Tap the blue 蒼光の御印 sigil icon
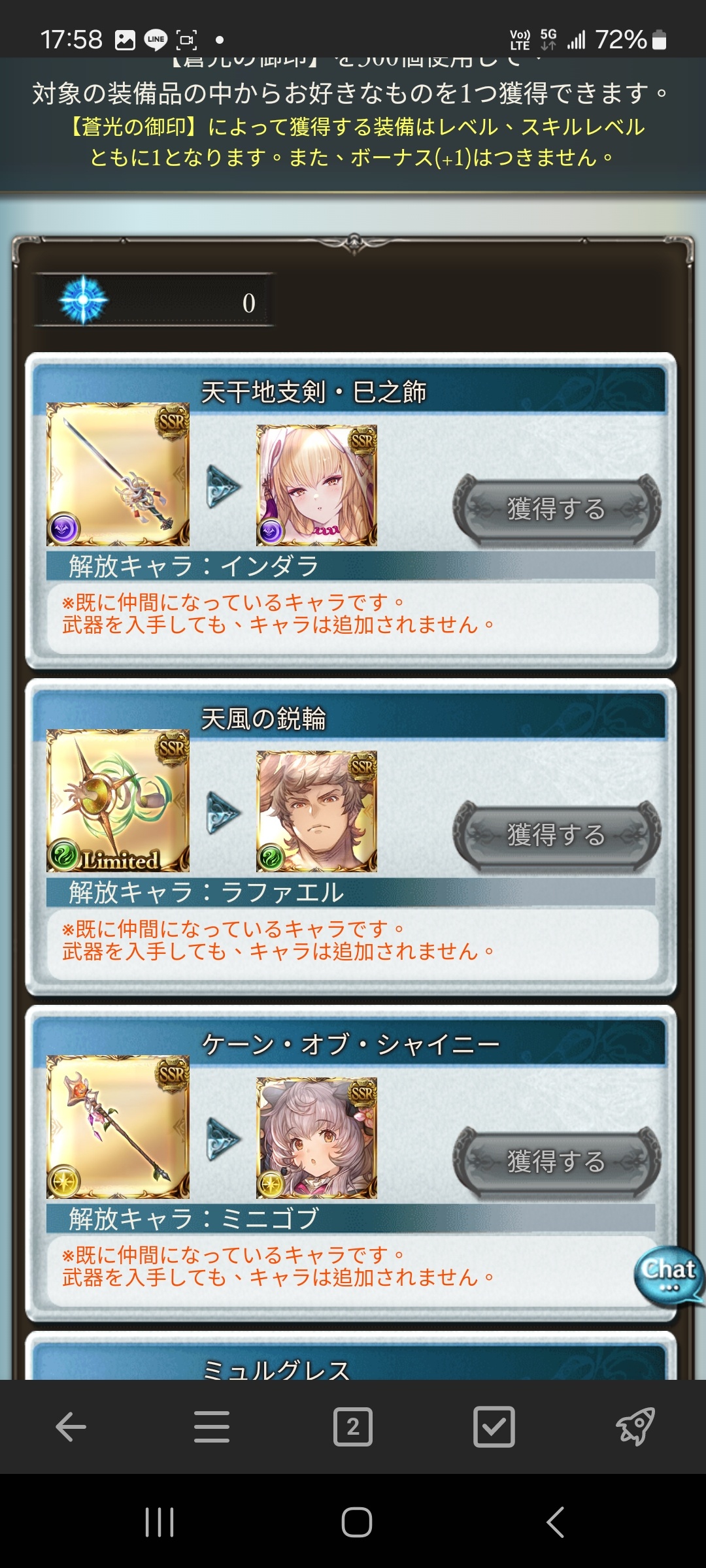Image resolution: width=706 pixels, height=1568 pixels. 83,300
